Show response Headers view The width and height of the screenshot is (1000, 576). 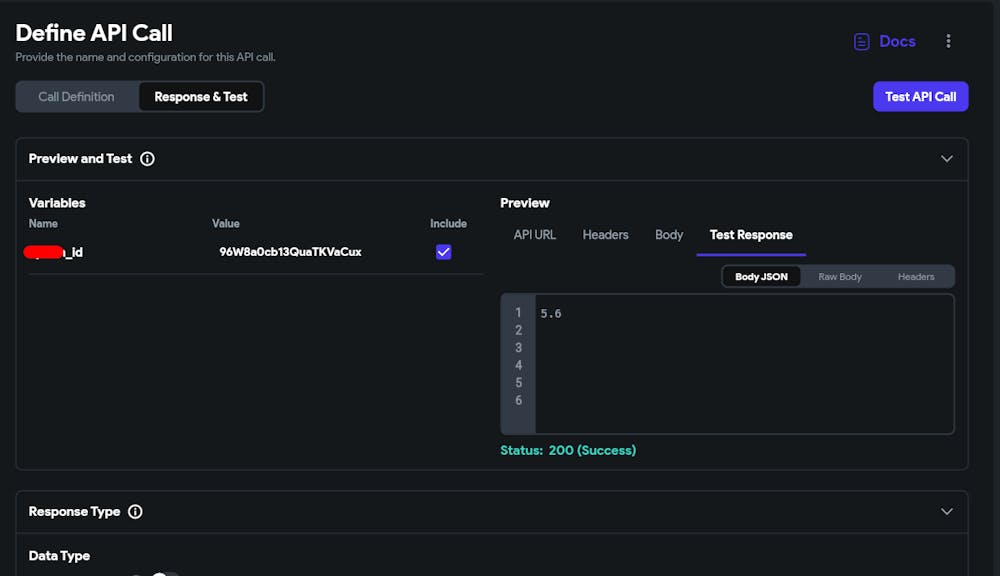[916, 277]
